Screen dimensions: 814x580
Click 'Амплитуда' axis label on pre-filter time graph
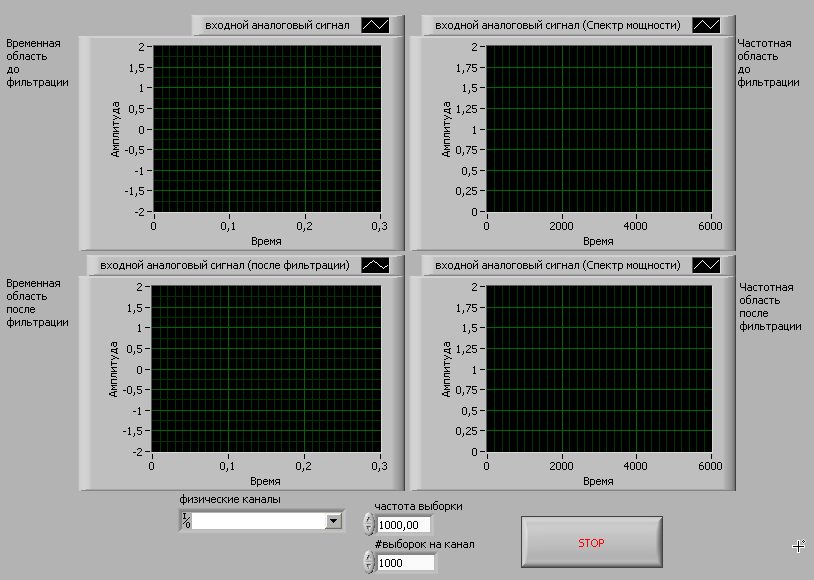coord(115,129)
